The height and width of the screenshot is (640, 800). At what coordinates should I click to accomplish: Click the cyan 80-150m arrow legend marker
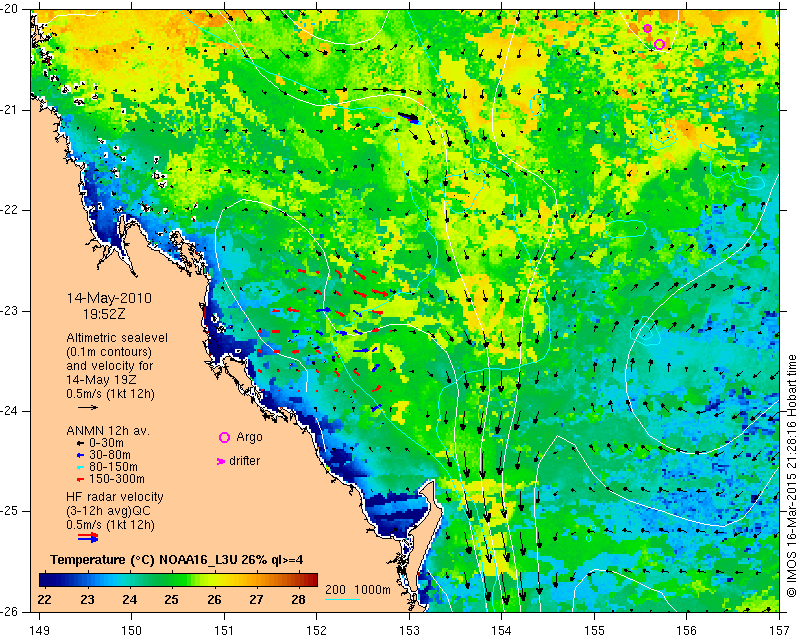pyautogui.click(x=80, y=467)
